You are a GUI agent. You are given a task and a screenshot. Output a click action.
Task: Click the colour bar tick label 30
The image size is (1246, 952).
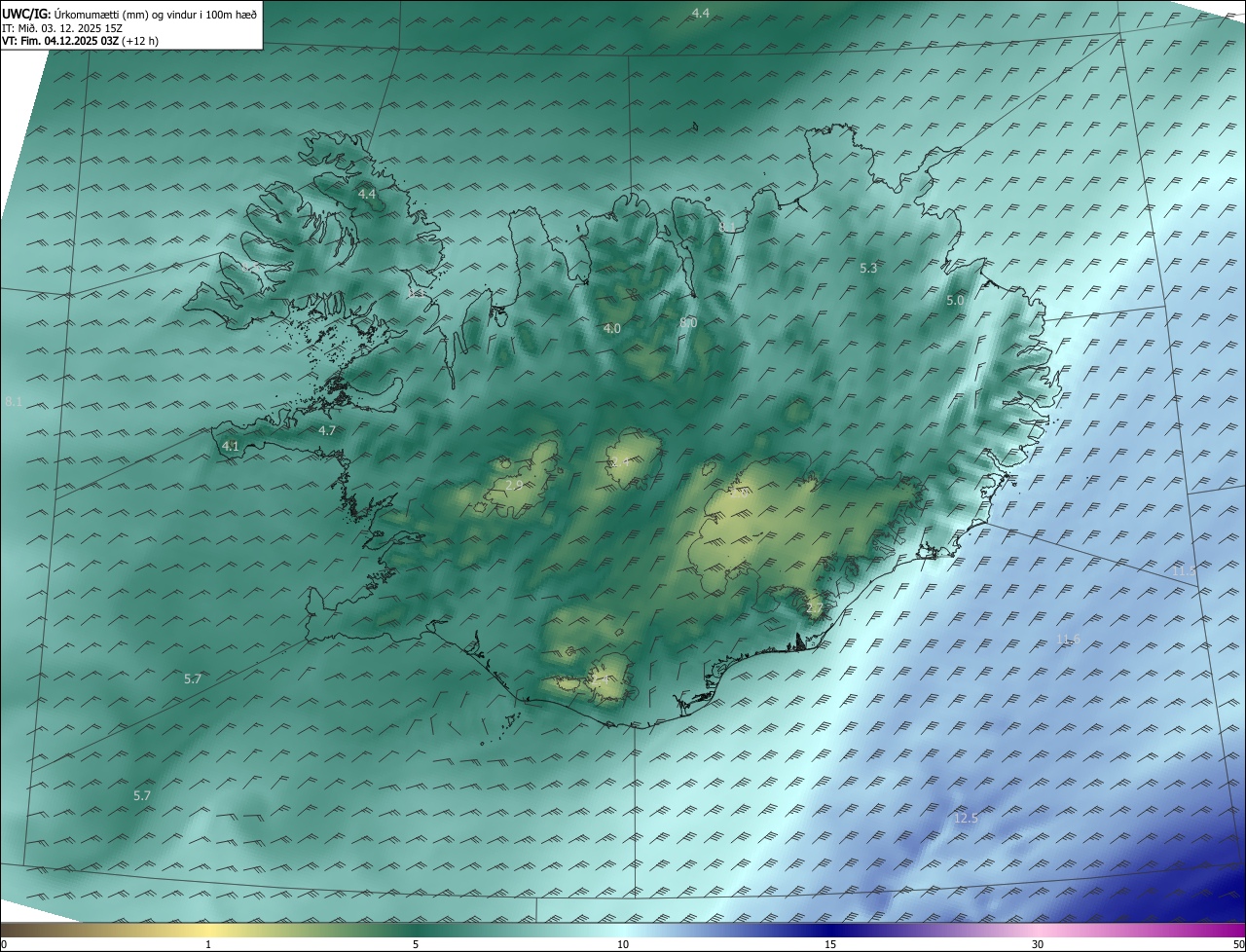pyautogui.click(x=1038, y=944)
